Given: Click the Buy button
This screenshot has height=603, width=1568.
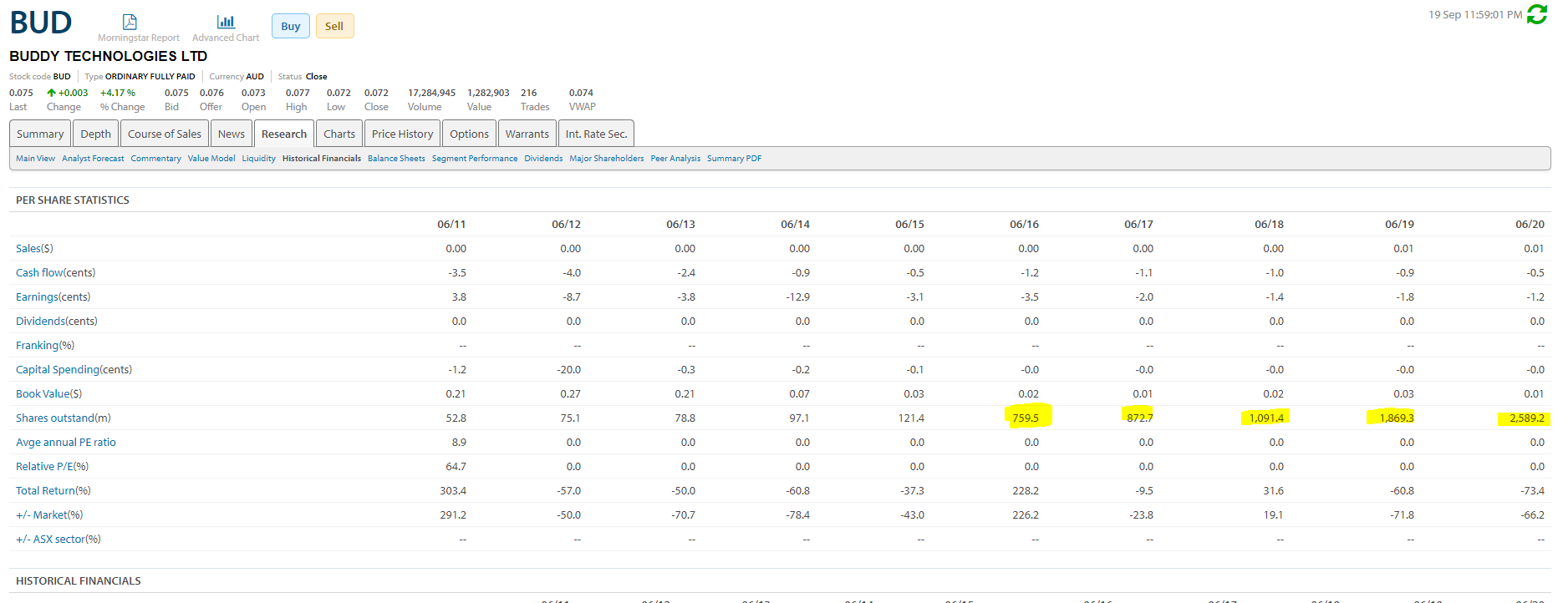Looking at the screenshot, I should pos(291,26).
